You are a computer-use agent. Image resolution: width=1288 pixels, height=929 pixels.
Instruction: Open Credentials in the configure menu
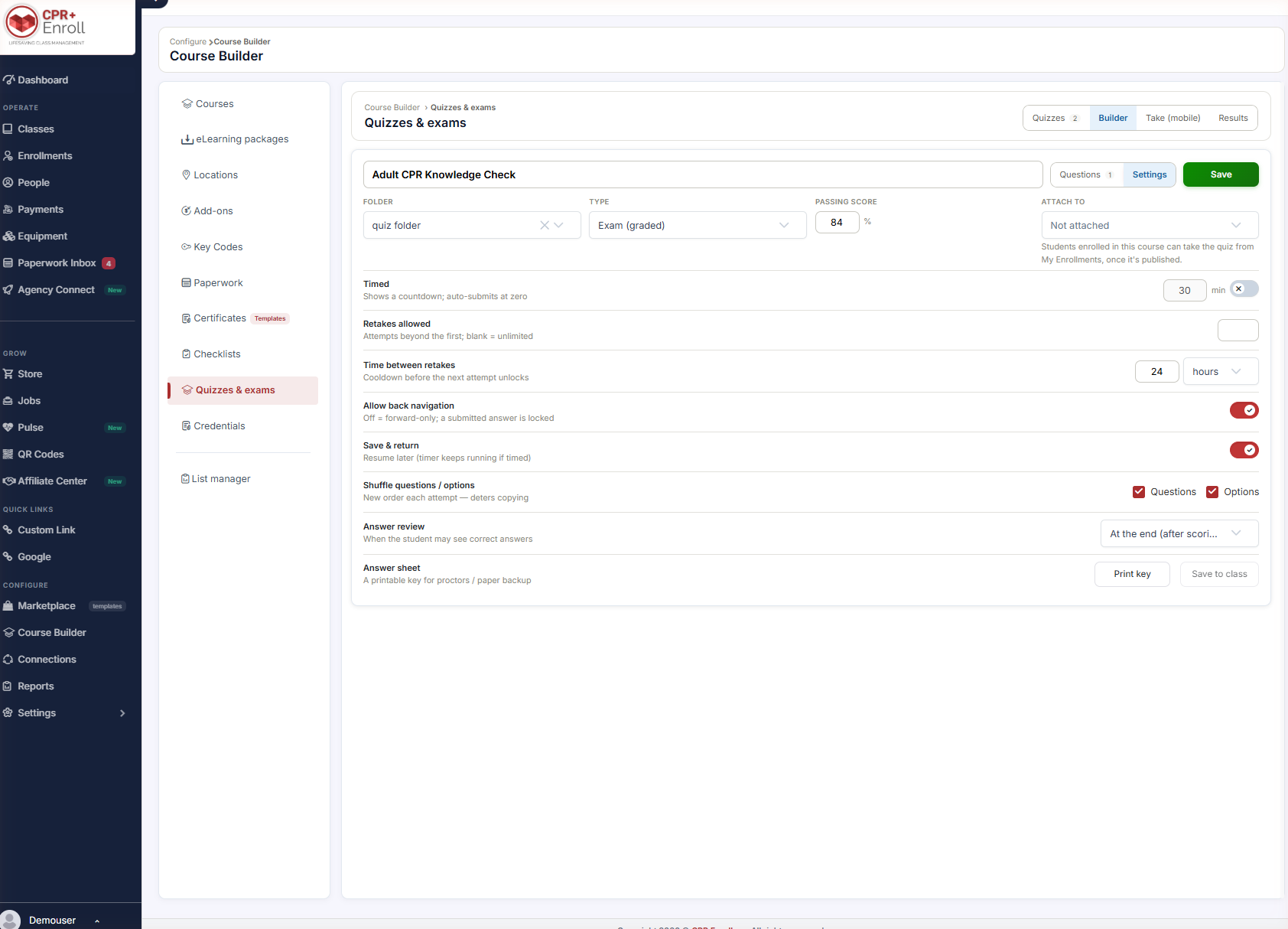(x=242, y=426)
